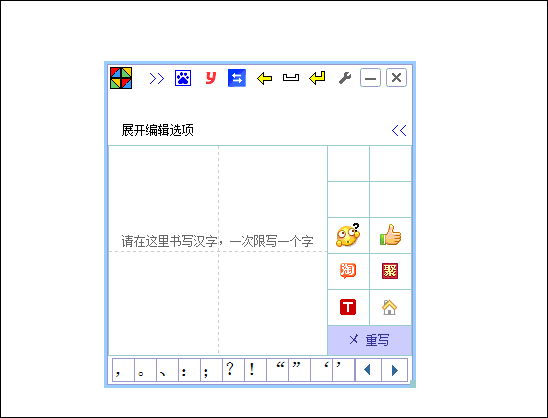Click the 展开编辑选项 label

(157, 130)
